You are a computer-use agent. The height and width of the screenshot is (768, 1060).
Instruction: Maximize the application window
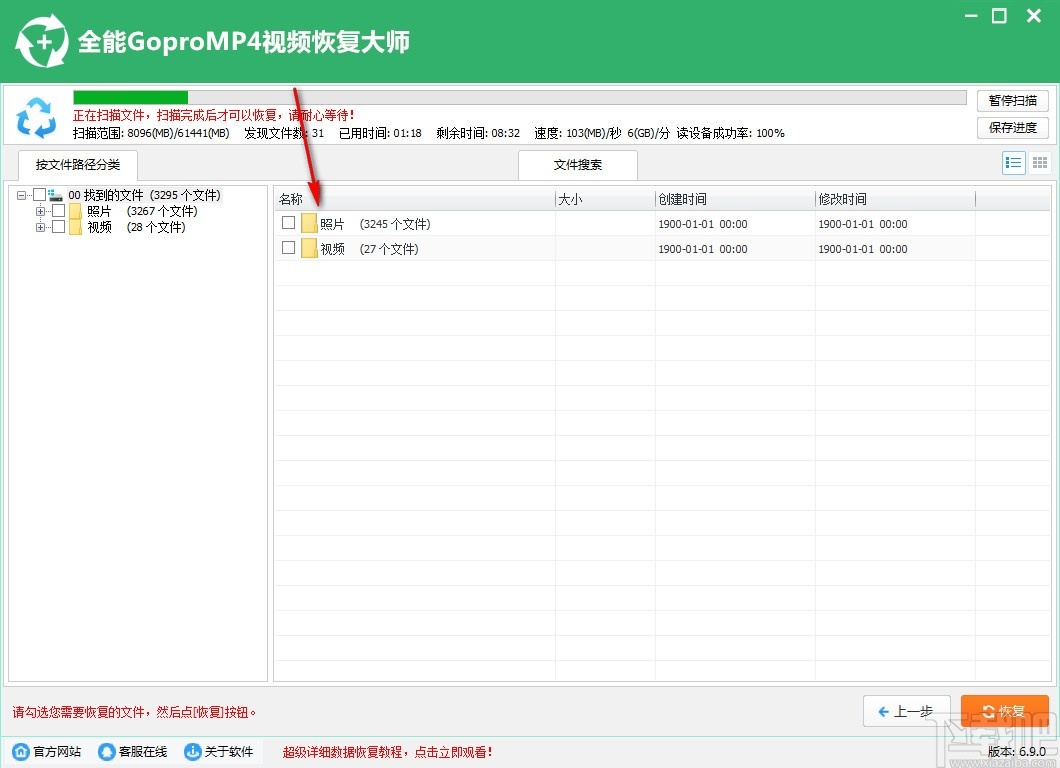point(999,16)
